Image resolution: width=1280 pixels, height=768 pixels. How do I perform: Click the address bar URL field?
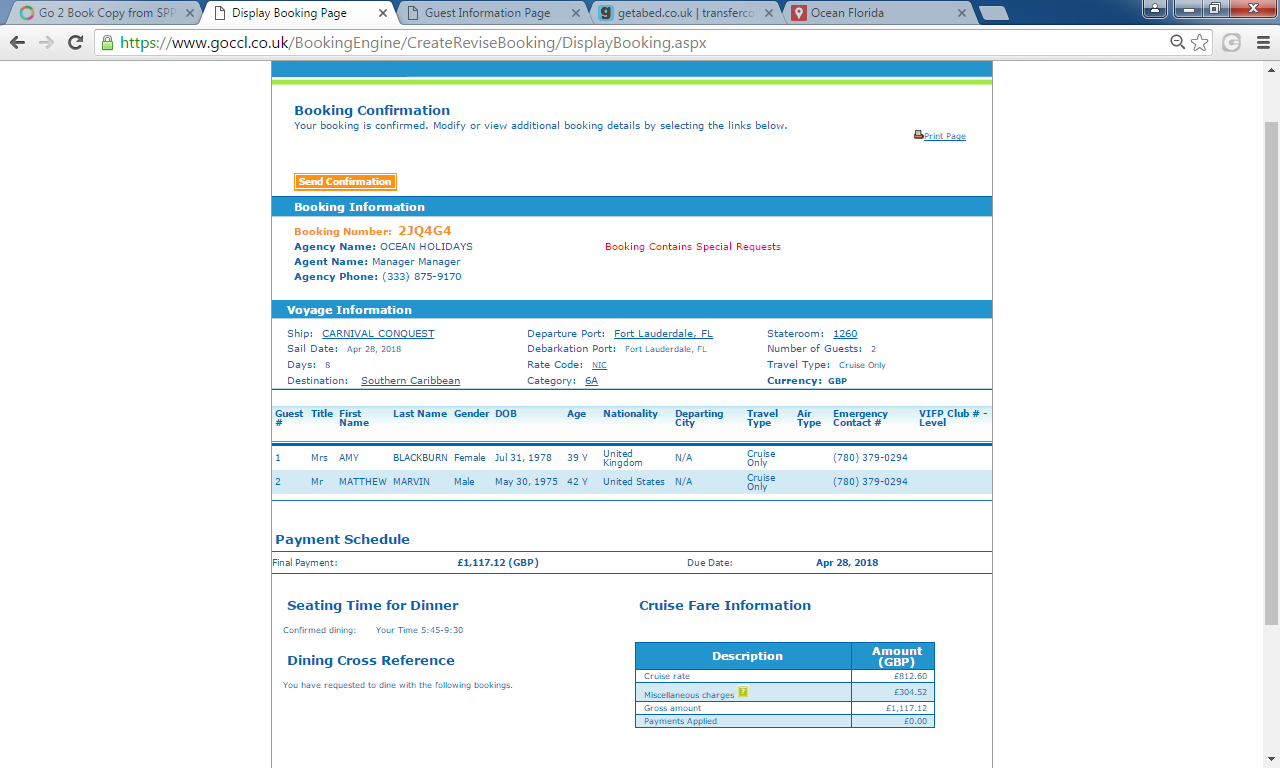pyautogui.click(x=640, y=43)
